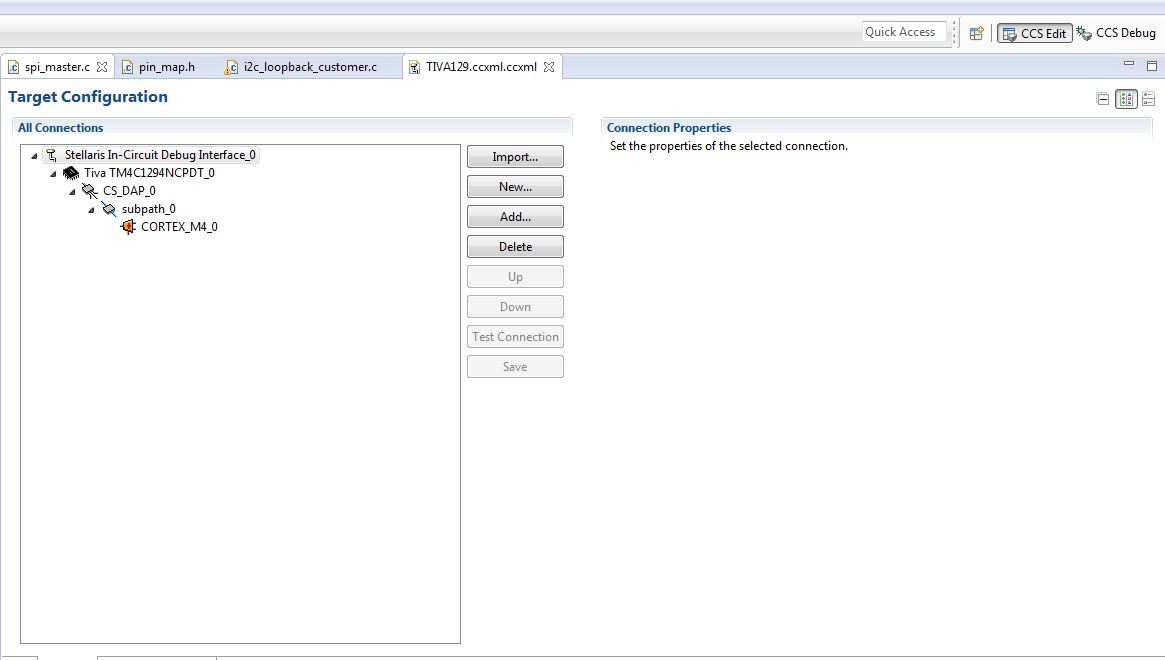Image resolution: width=1165 pixels, height=660 pixels.
Task: Collapse the subpath_0 node
Action: tap(91, 210)
